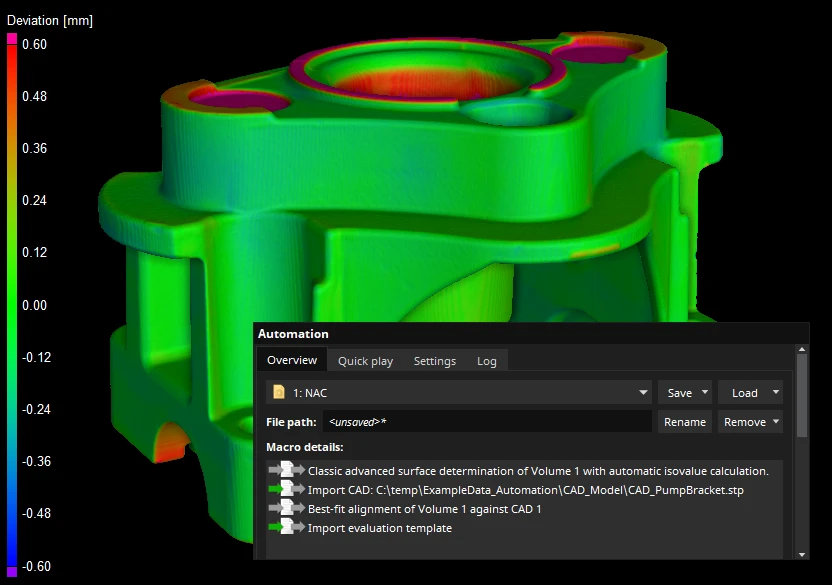This screenshot has height=585, width=832.
Task: Click the Best-fit alignment step icon
Action: coord(286,509)
